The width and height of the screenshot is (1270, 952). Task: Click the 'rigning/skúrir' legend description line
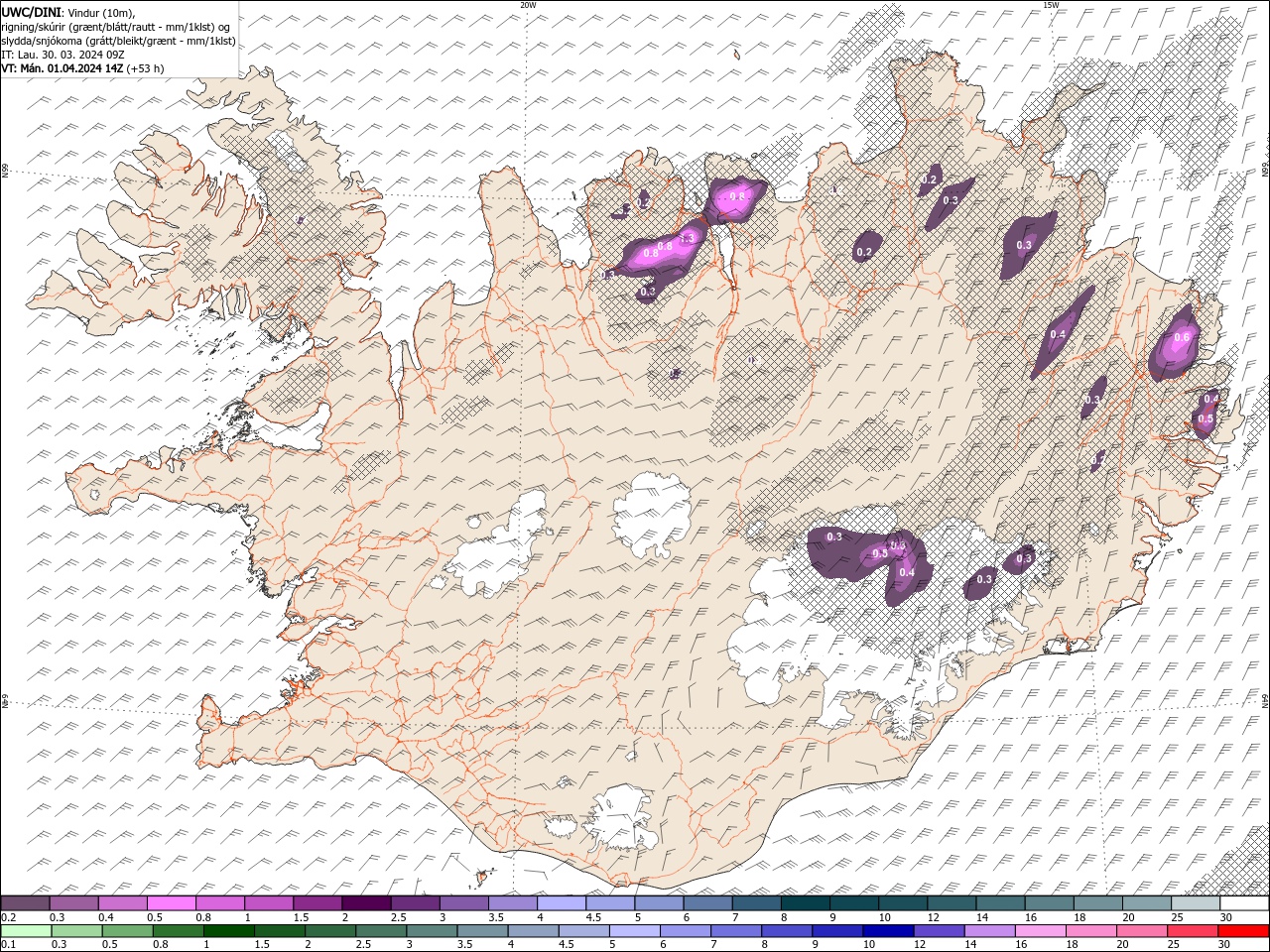point(117,26)
